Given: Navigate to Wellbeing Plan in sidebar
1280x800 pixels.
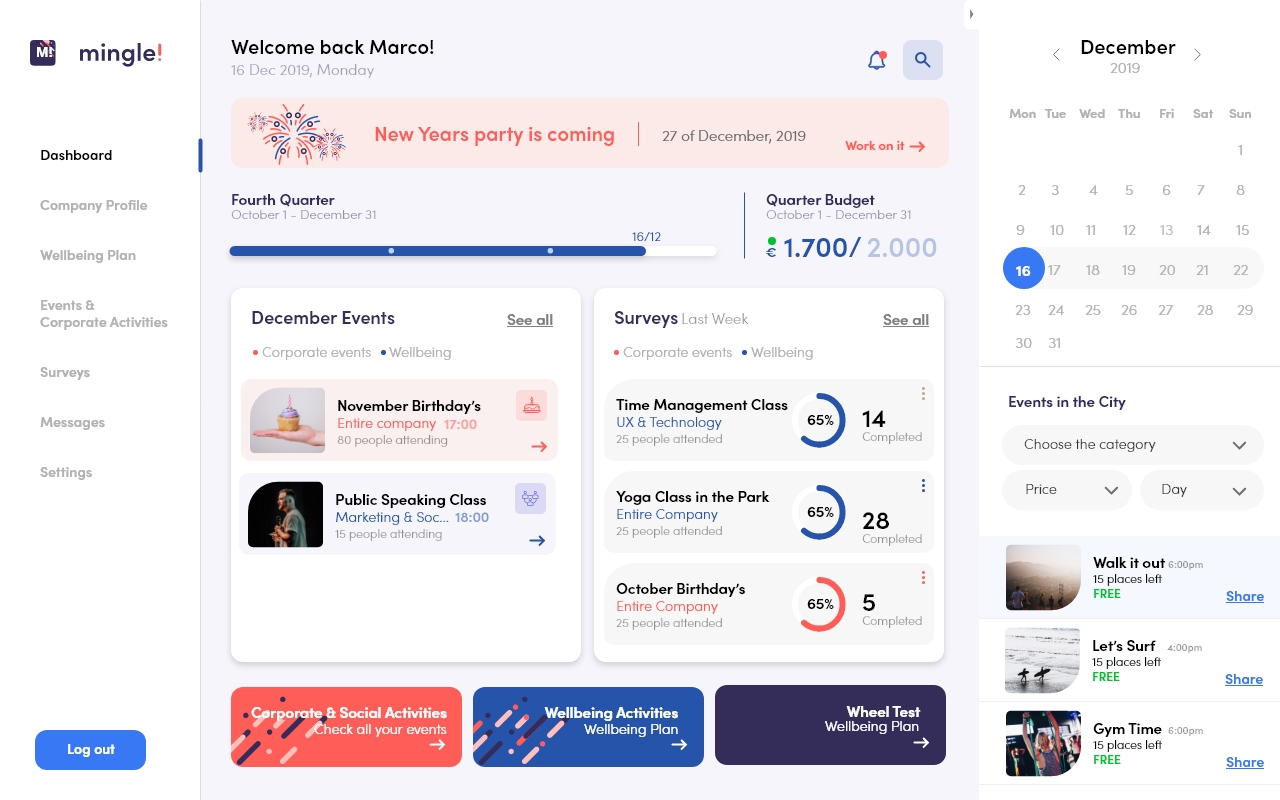Looking at the screenshot, I should click(88, 255).
